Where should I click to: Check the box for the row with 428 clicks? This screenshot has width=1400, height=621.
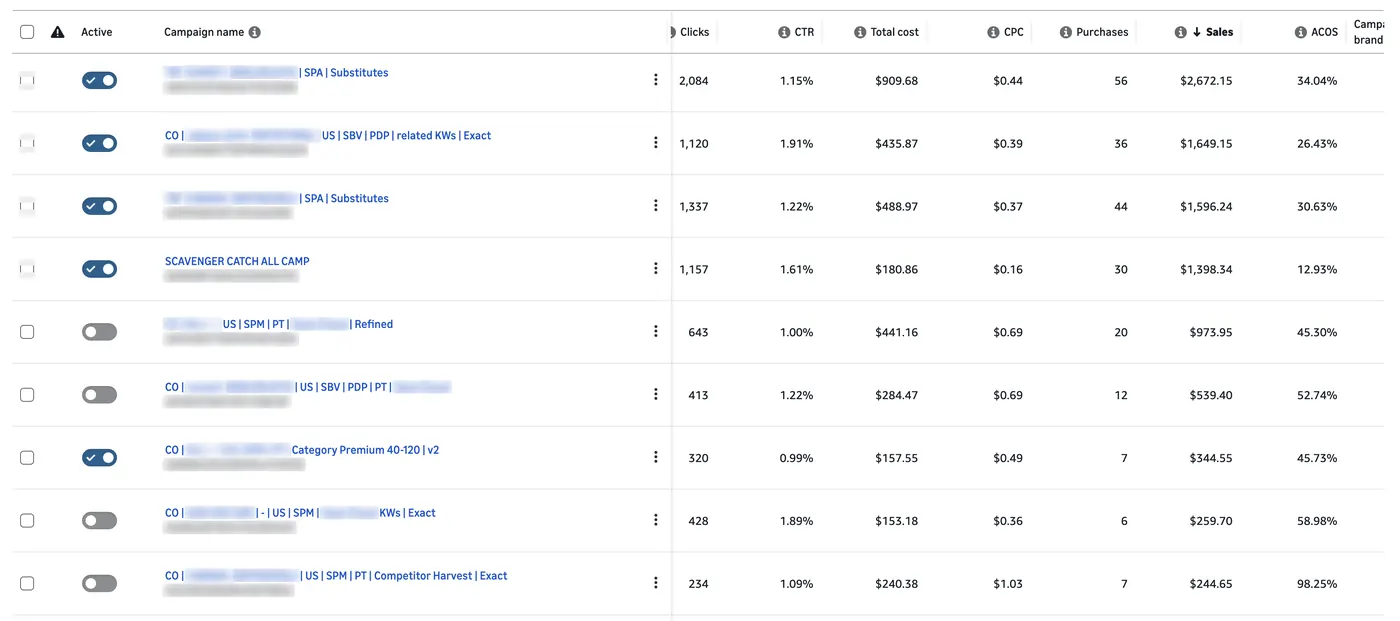click(27, 521)
